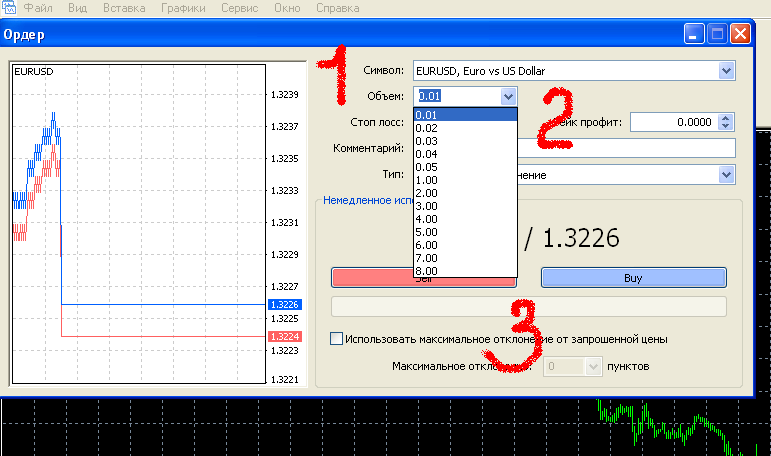Select 8.00 in the volume list
771x456 pixels.
(x=465, y=271)
